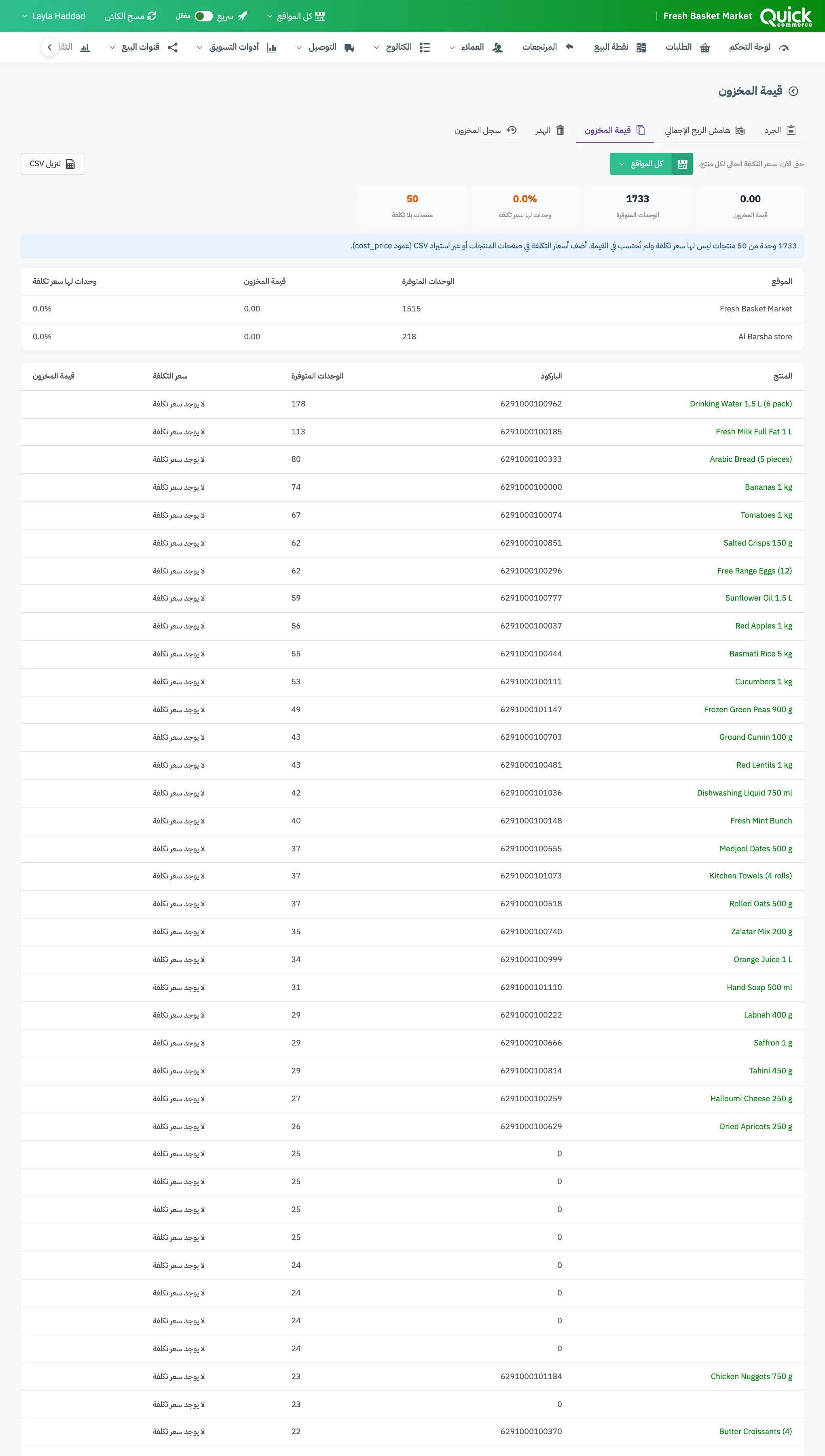Click the Quick commerce logo

(786, 17)
